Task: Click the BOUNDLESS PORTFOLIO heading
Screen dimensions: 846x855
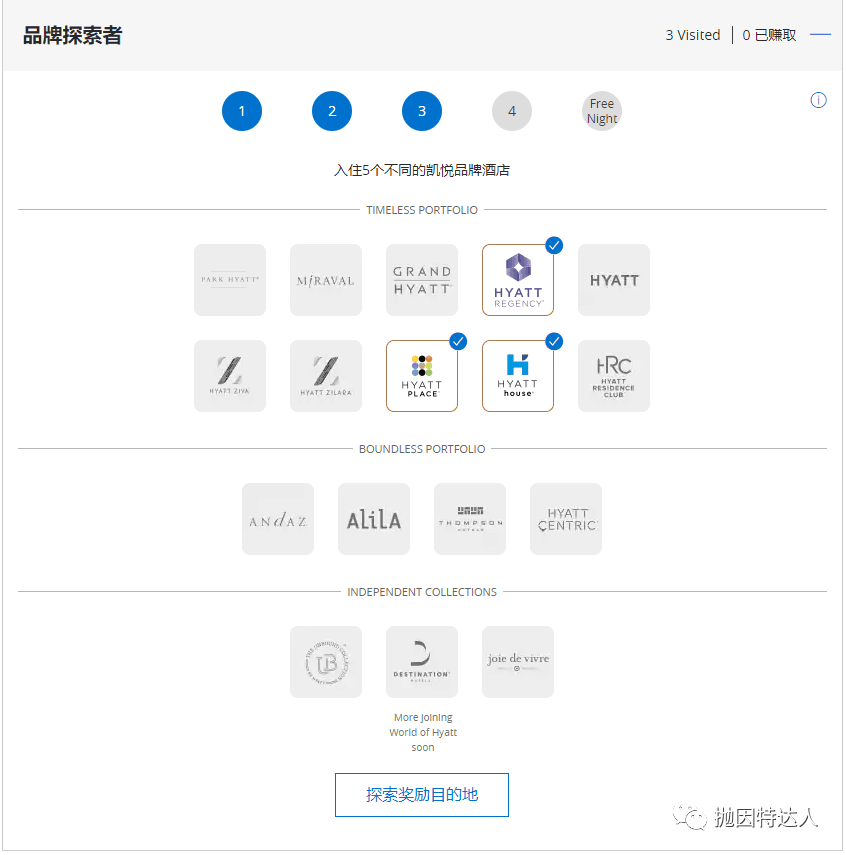Action: (x=422, y=449)
